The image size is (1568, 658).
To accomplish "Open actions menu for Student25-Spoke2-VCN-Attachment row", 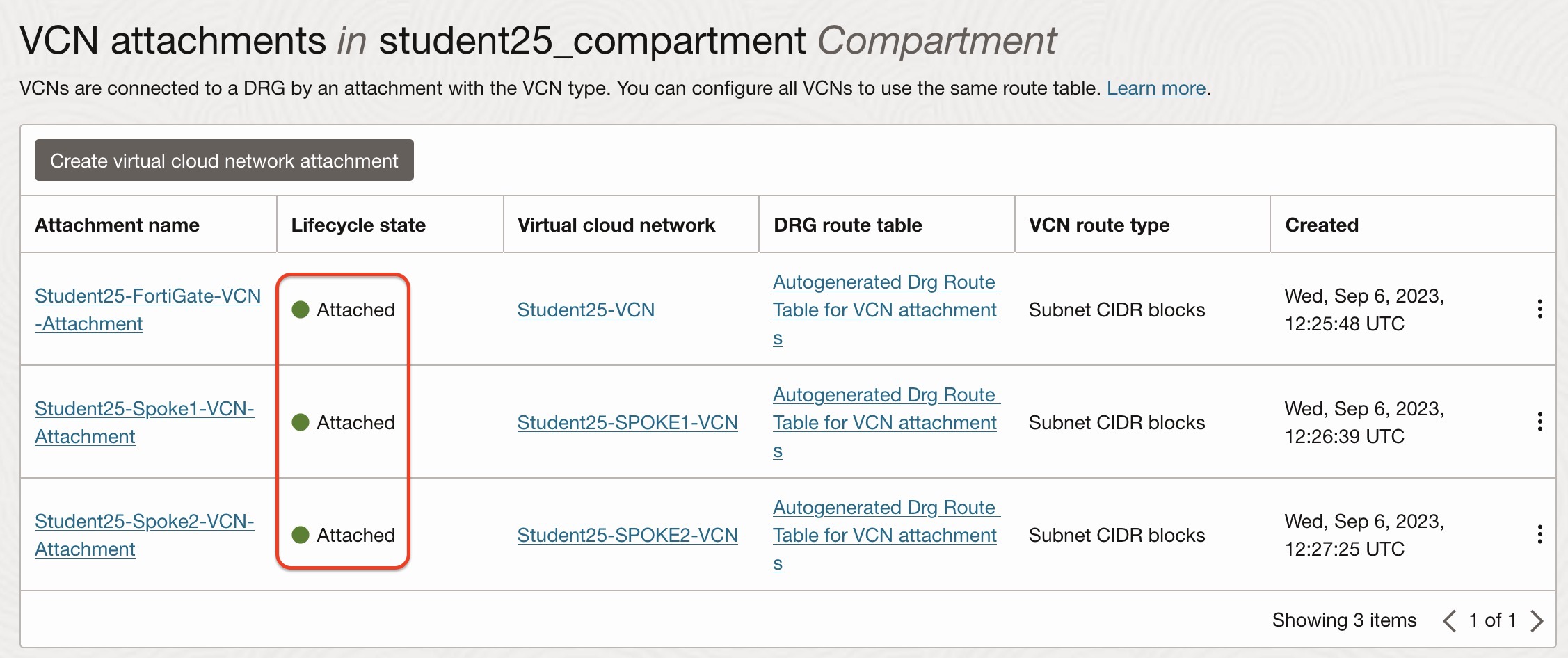I will click(x=1539, y=534).
